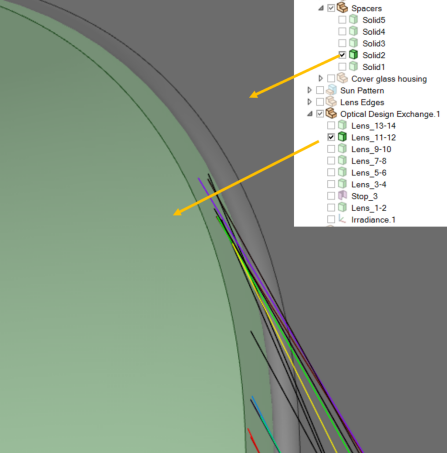This screenshot has height=453, width=448.
Task: Click the Stop_3 surface icon
Action: pos(342,195)
